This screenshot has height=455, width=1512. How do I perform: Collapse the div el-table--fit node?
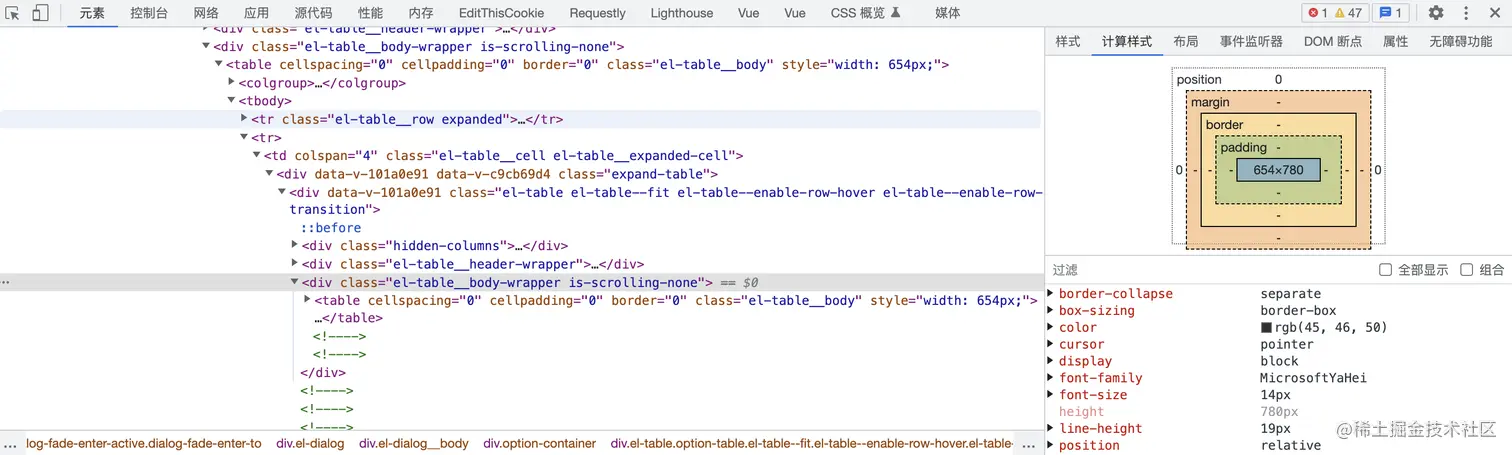283,192
